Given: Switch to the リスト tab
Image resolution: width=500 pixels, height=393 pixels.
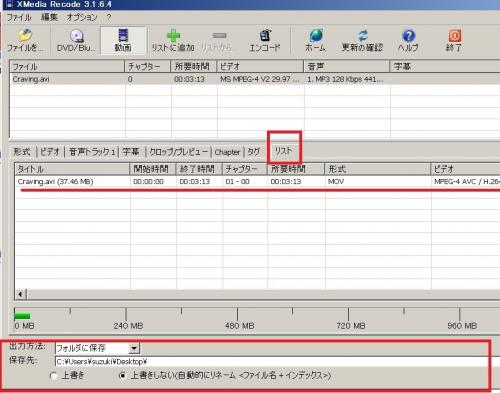Looking at the screenshot, I should click(283, 151).
